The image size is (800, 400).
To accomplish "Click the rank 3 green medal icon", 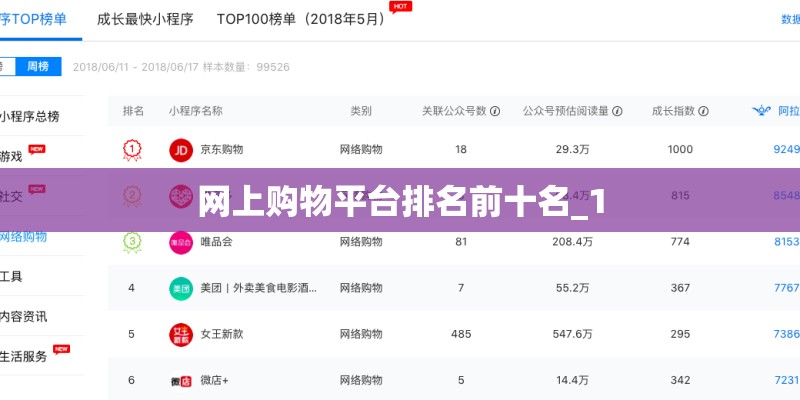I will (132, 242).
